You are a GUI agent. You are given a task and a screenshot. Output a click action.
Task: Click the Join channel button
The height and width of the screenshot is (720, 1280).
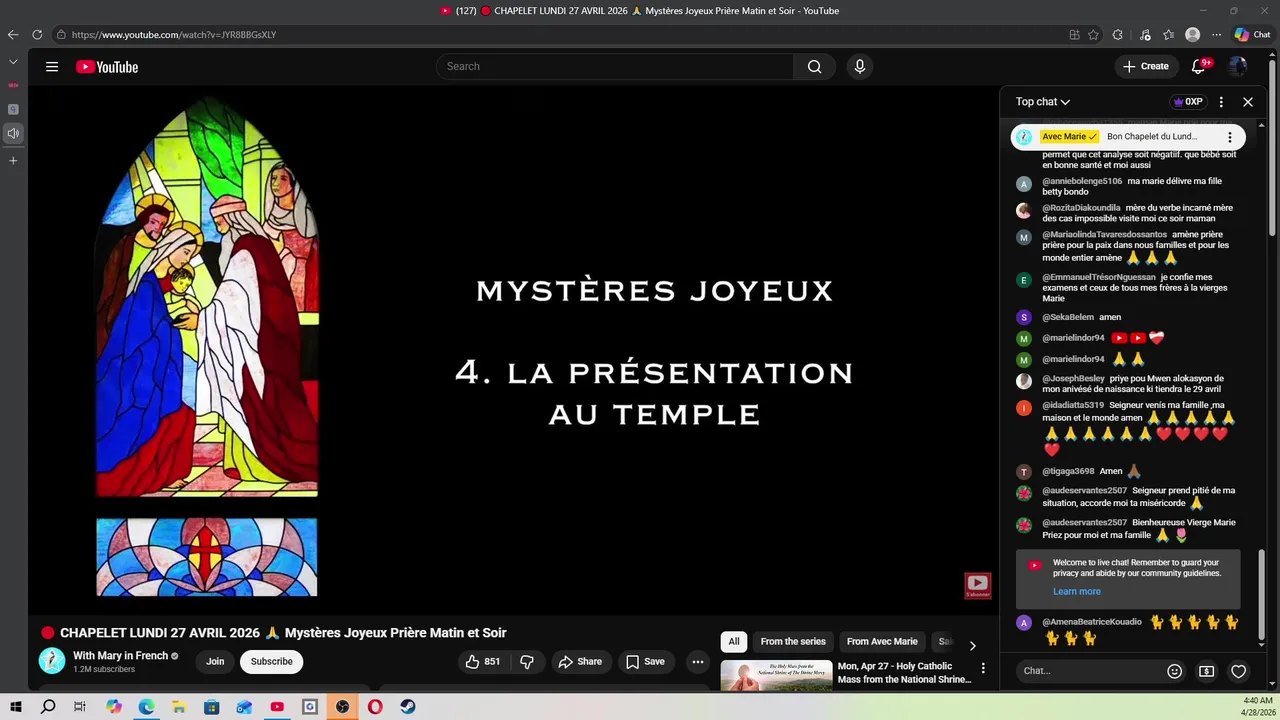(x=215, y=661)
